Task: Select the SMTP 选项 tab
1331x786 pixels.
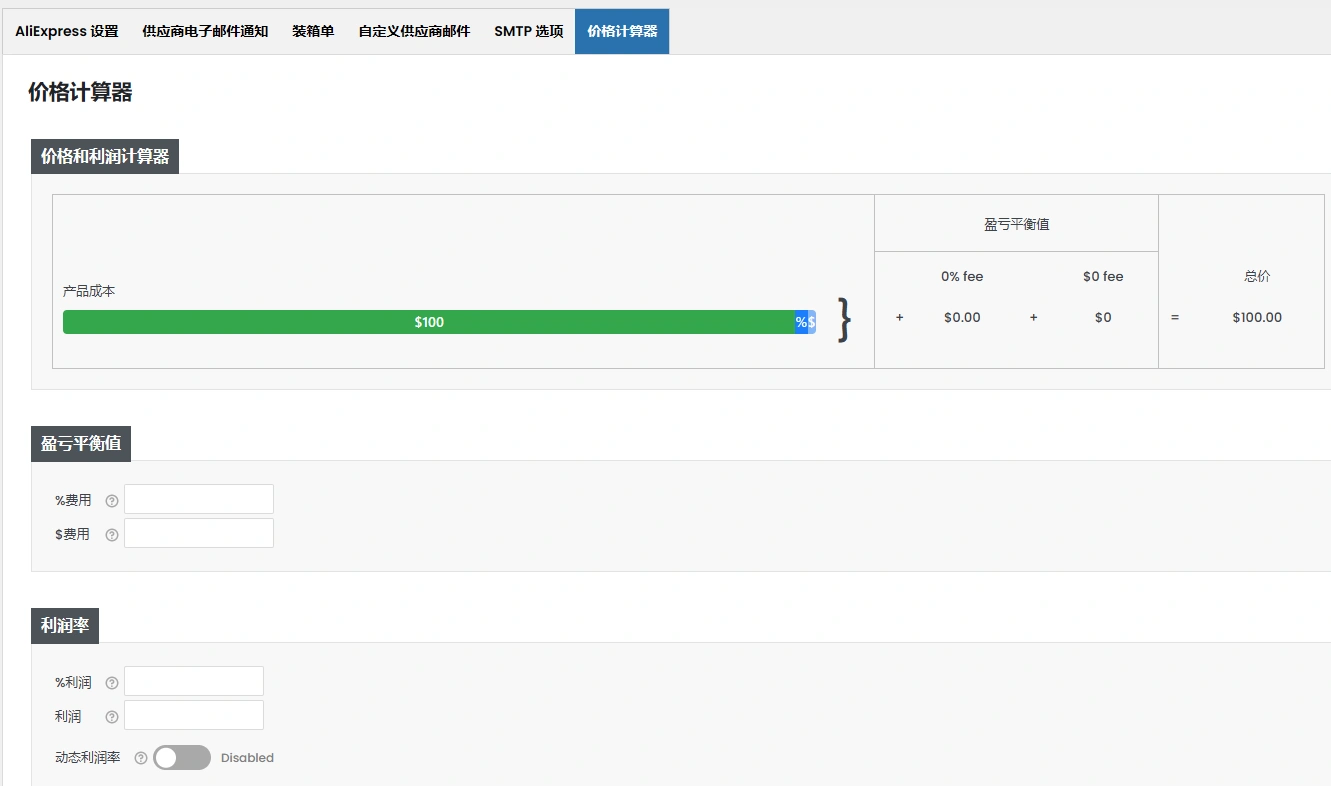Action: (x=528, y=31)
